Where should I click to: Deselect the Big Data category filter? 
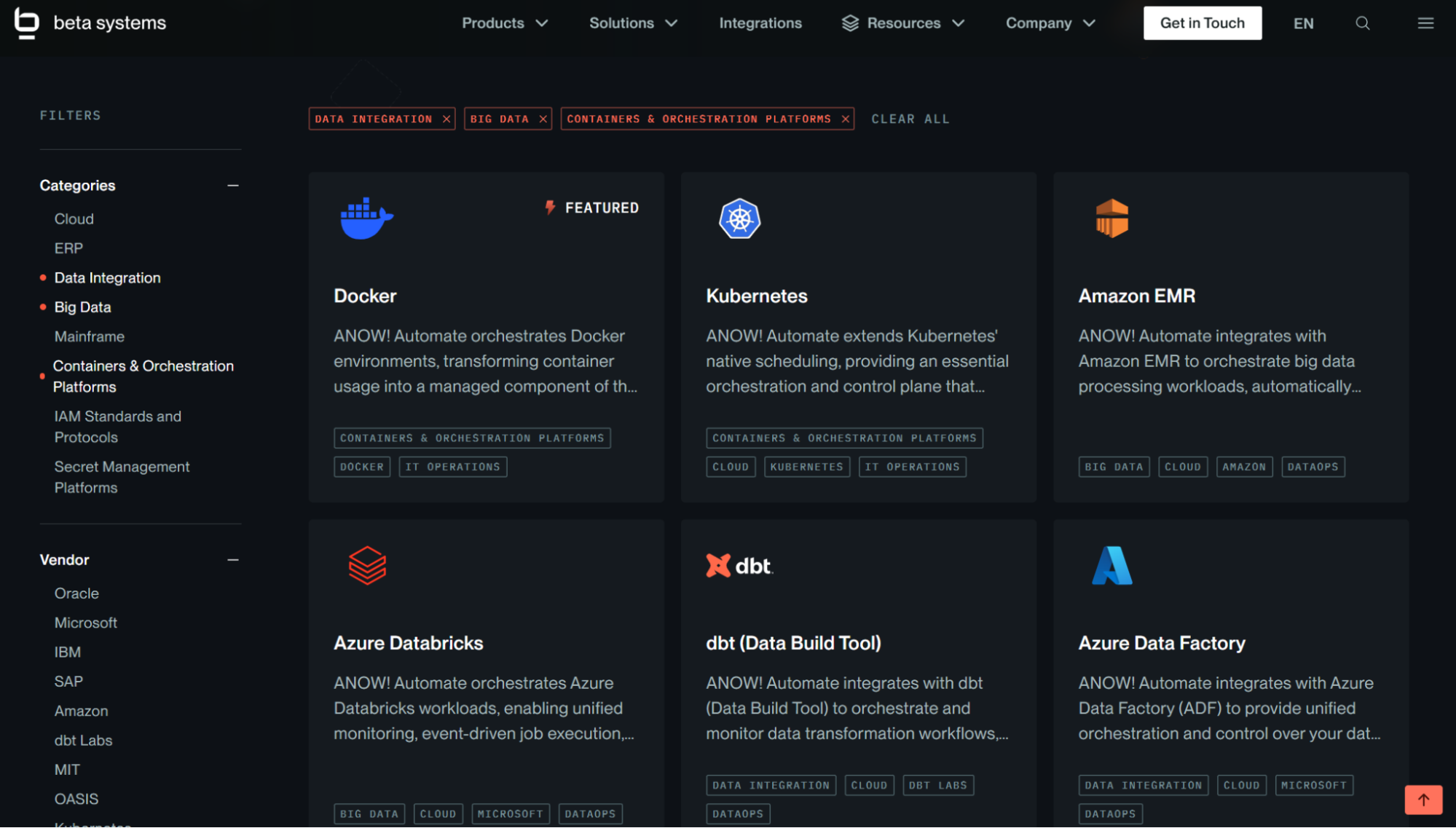tap(82, 307)
